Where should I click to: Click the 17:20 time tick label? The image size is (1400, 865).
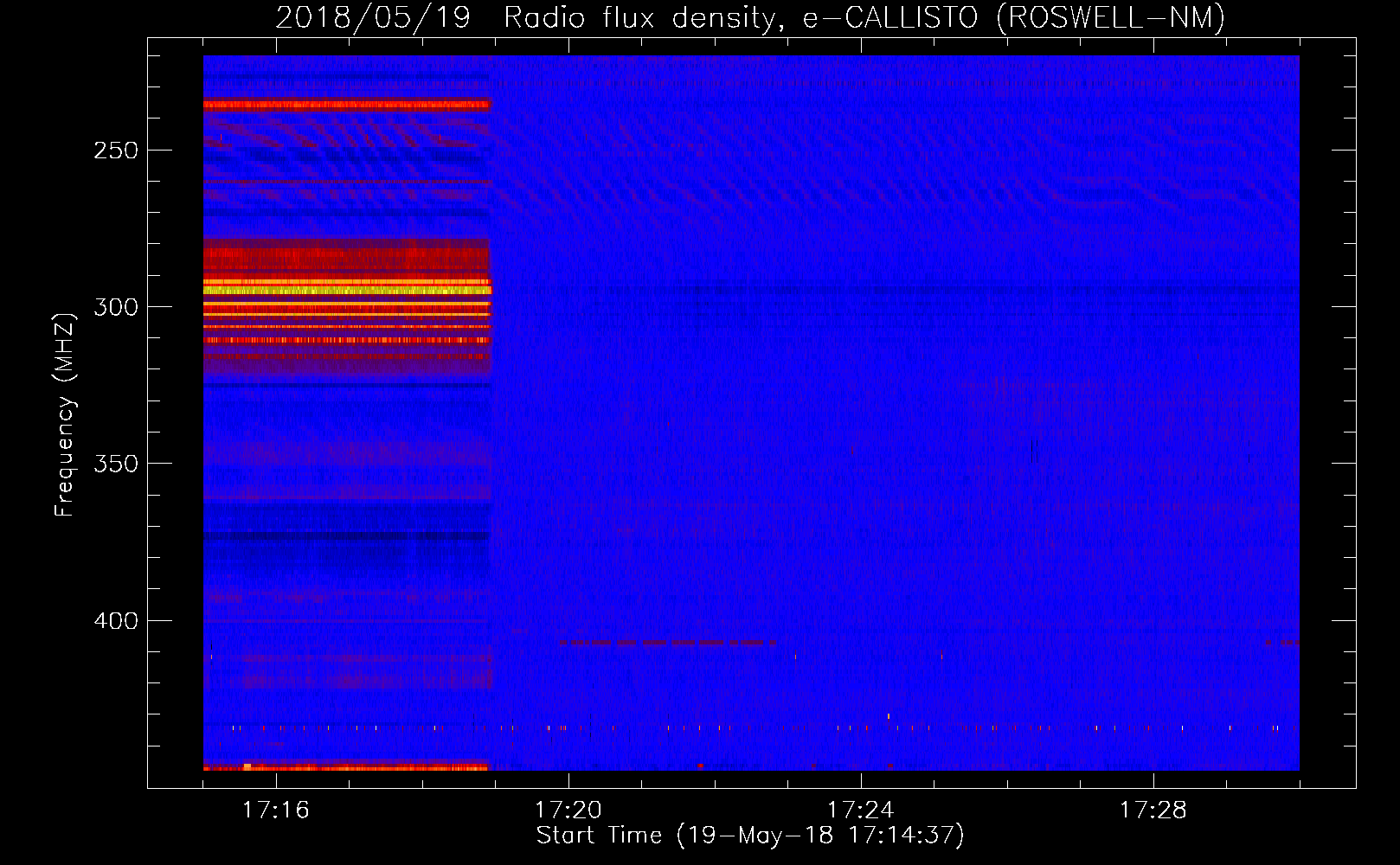568,810
